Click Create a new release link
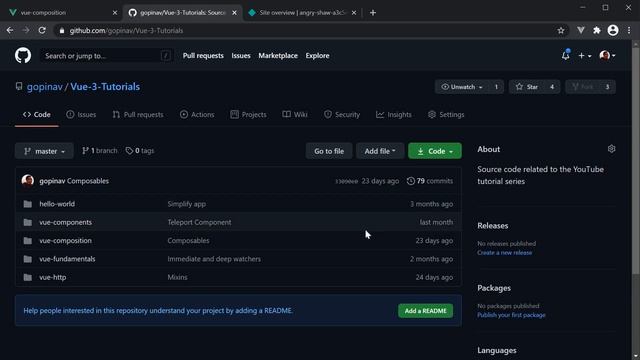 [504, 253]
